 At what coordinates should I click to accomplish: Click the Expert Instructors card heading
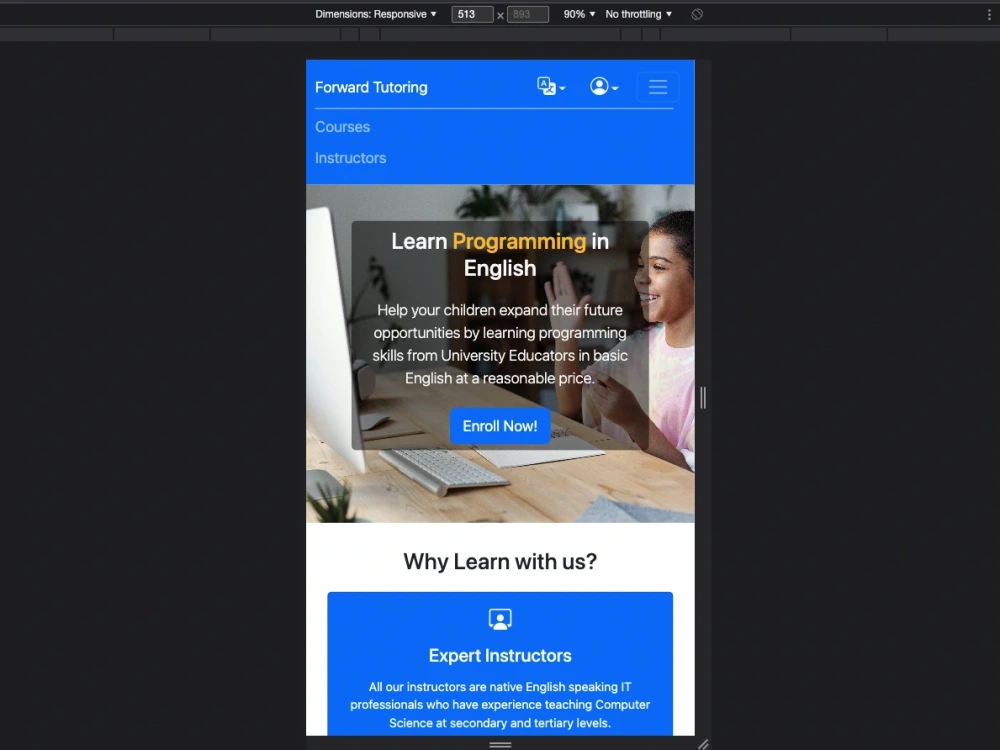coord(500,656)
